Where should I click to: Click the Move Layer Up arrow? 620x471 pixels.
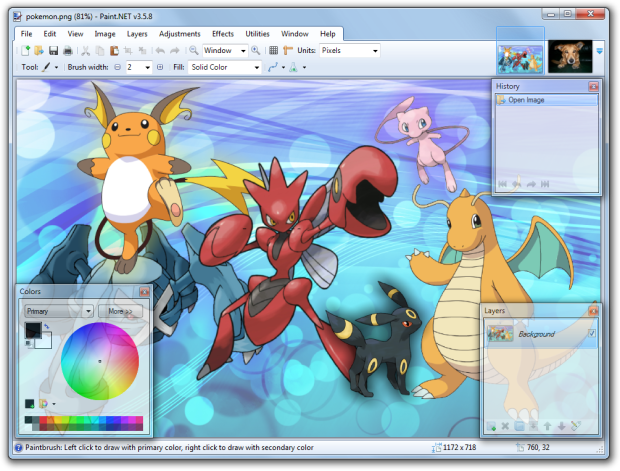coord(547,426)
